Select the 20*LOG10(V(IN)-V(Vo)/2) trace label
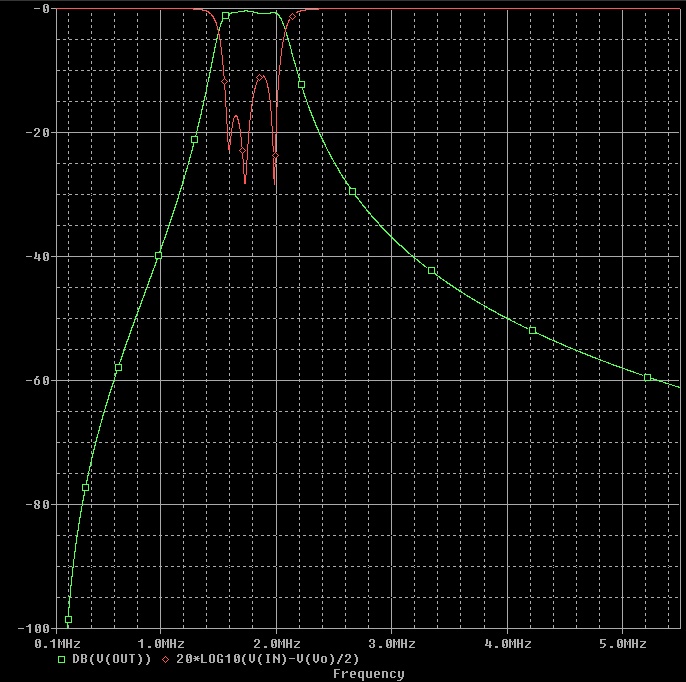The image size is (686, 682). 268,659
